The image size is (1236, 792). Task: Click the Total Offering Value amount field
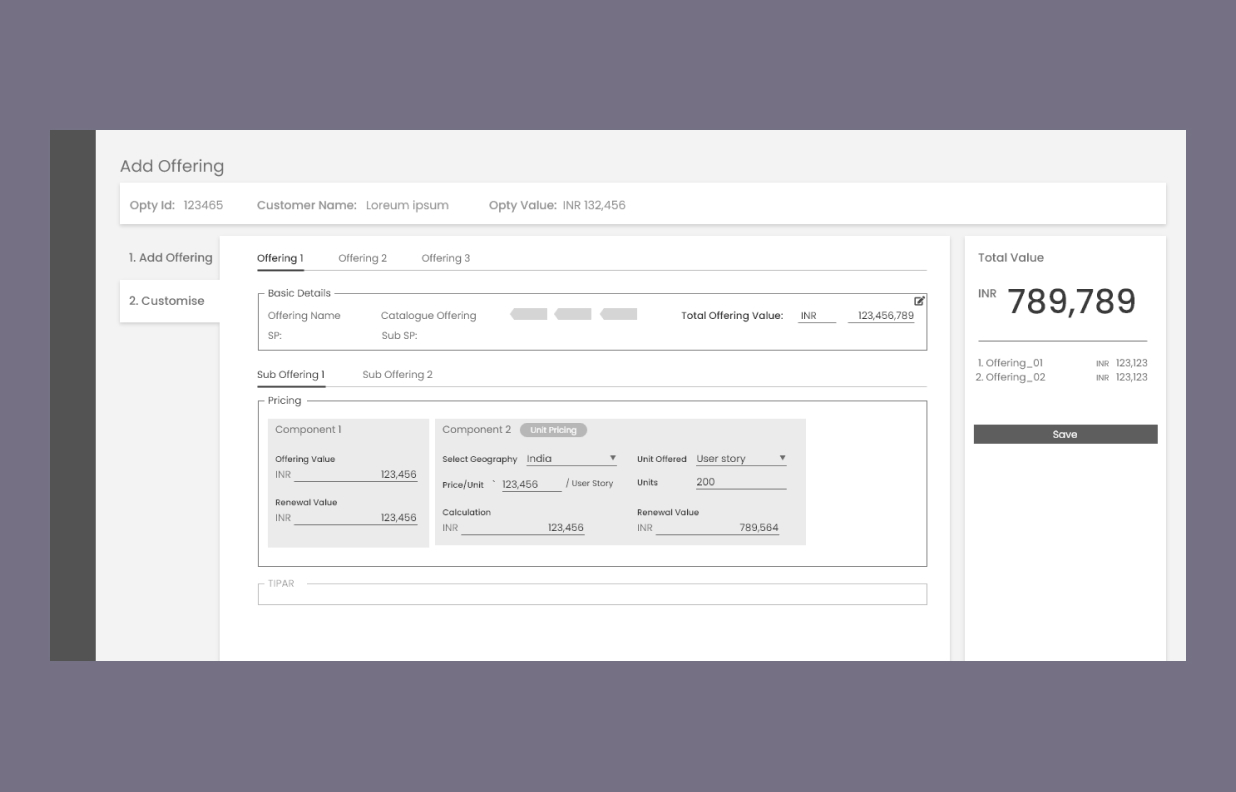[x=884, y=316]
